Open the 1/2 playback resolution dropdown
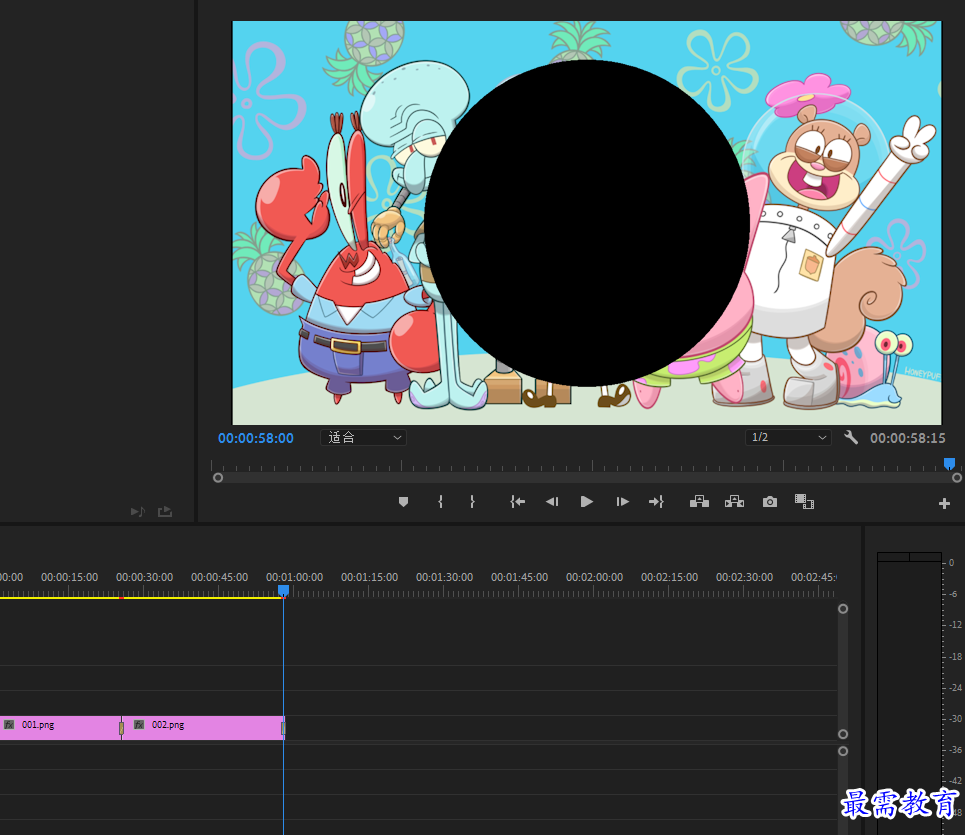The height and width of the screenshot is (835, 965). 788,437
